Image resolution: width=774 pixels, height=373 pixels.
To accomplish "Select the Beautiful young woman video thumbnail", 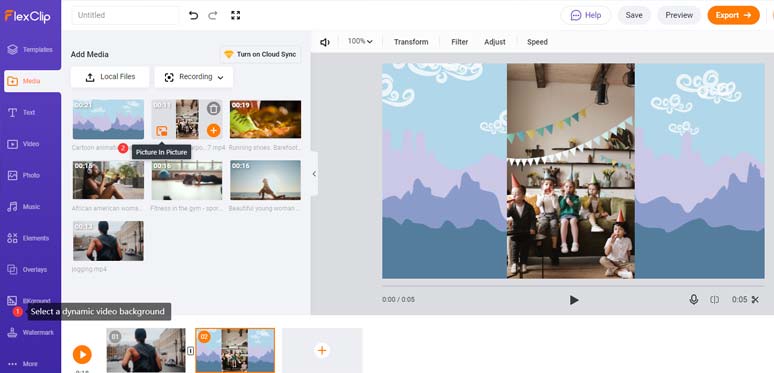I will click(266, 180).
